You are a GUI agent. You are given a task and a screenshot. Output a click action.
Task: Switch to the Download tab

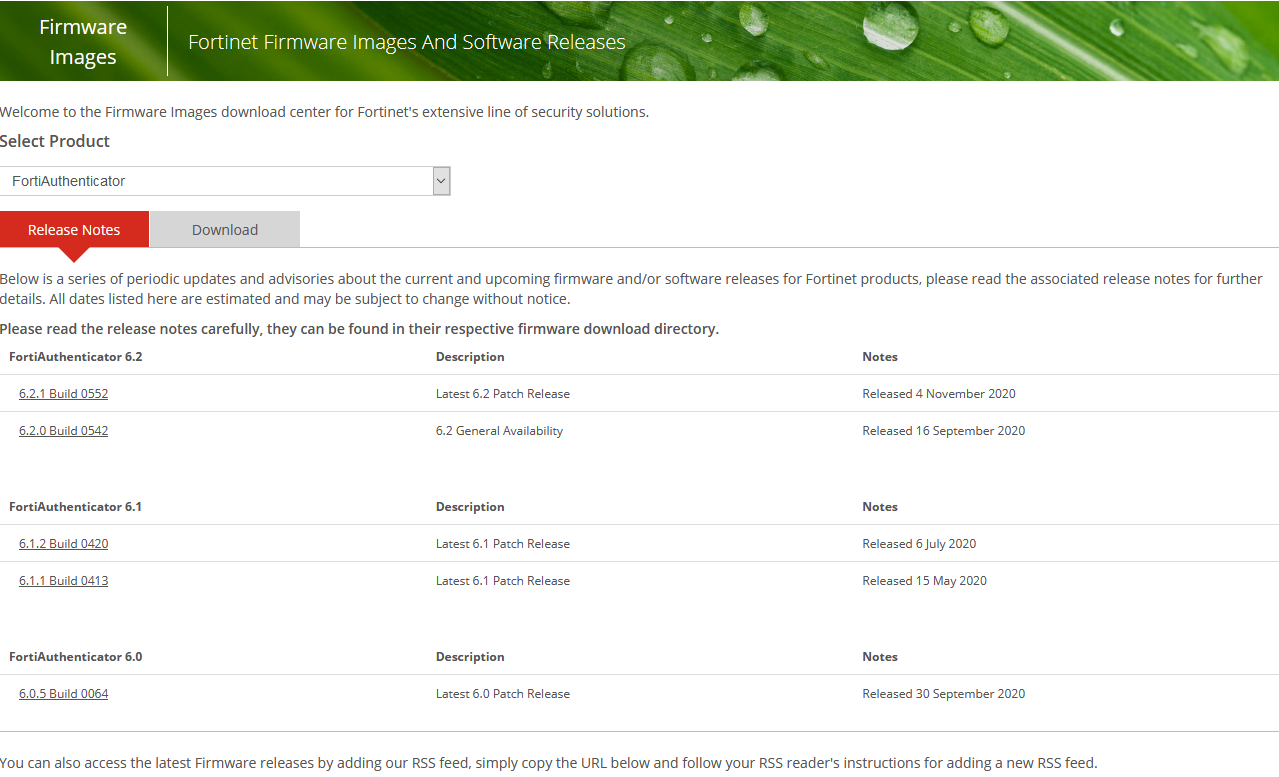[224, 229]
